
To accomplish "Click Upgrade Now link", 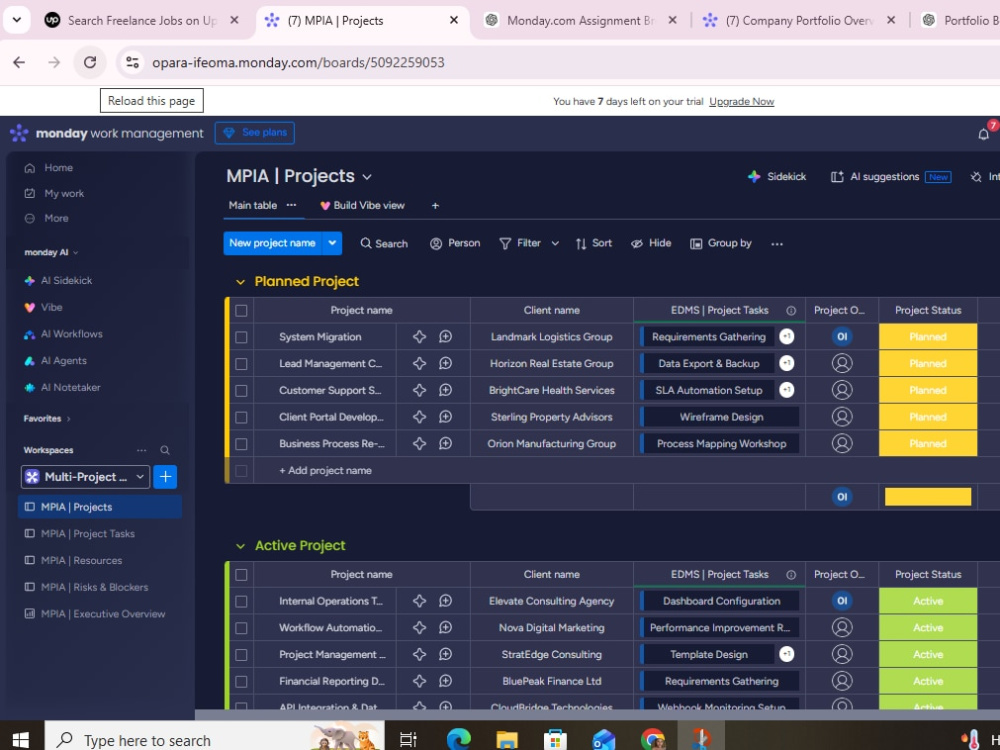I will [742, 101].
